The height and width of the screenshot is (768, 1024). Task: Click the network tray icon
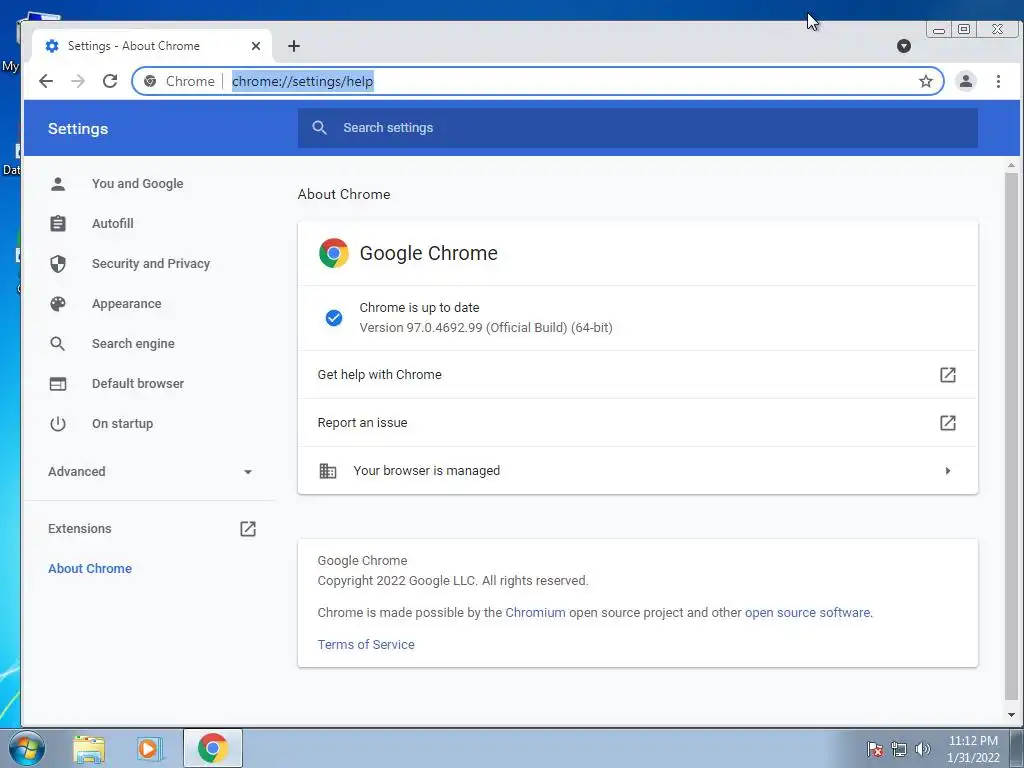(899, 749)
